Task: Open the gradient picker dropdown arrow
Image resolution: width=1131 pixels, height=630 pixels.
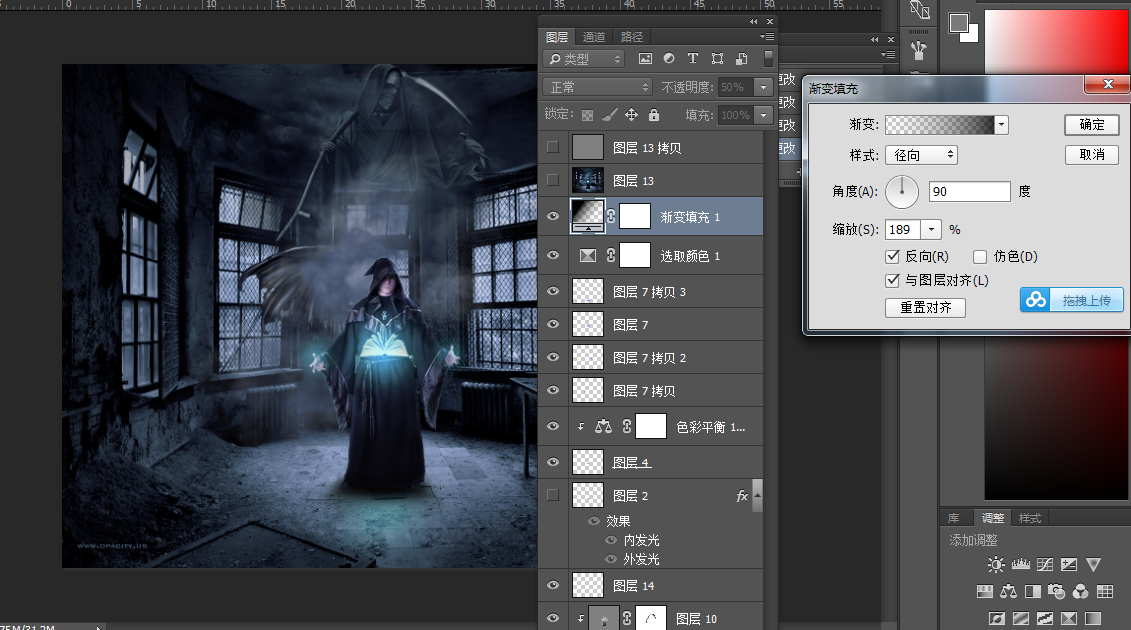Action: click(1001, 125)
